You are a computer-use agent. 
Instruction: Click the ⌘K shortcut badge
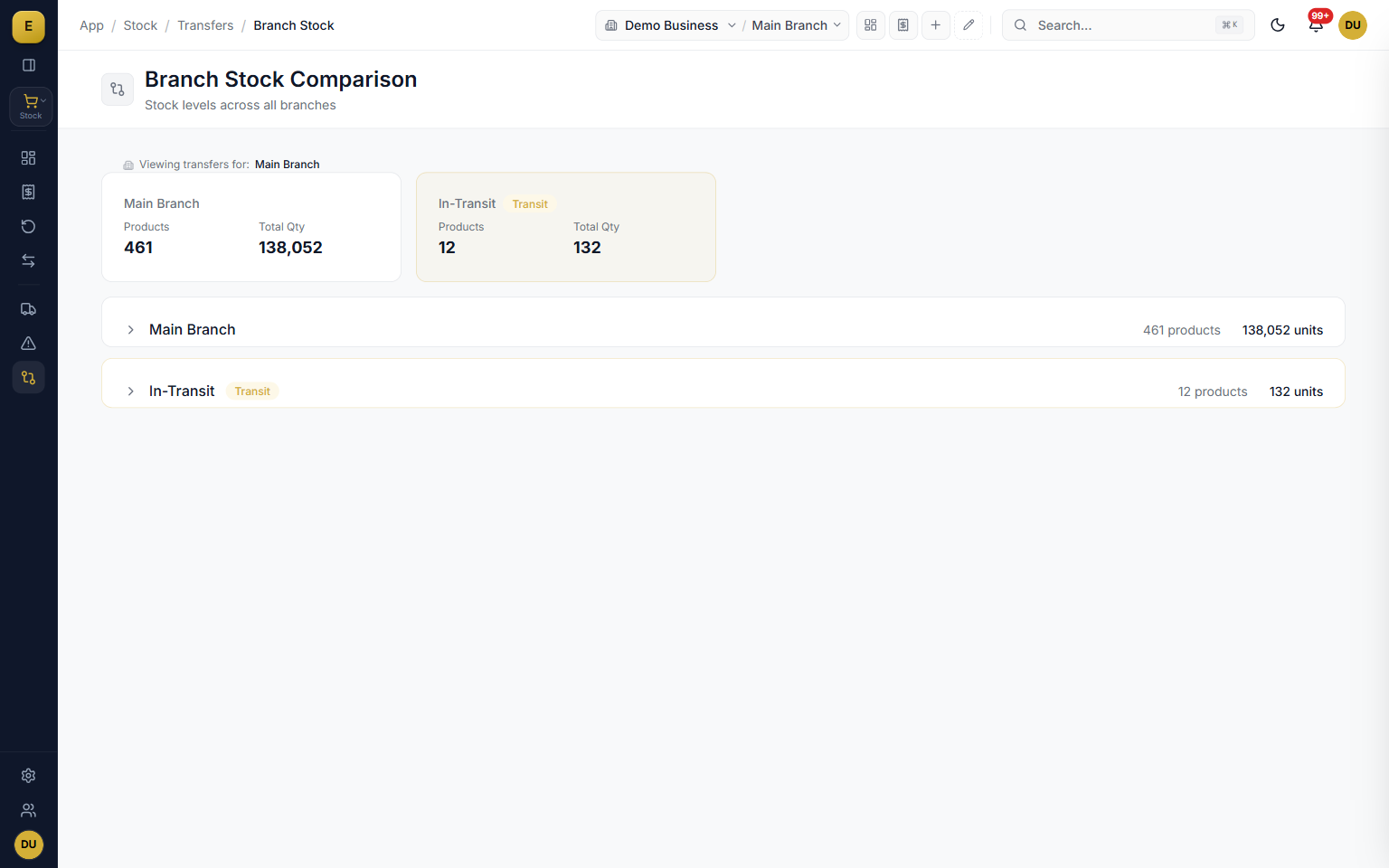tap(1230, 25)
